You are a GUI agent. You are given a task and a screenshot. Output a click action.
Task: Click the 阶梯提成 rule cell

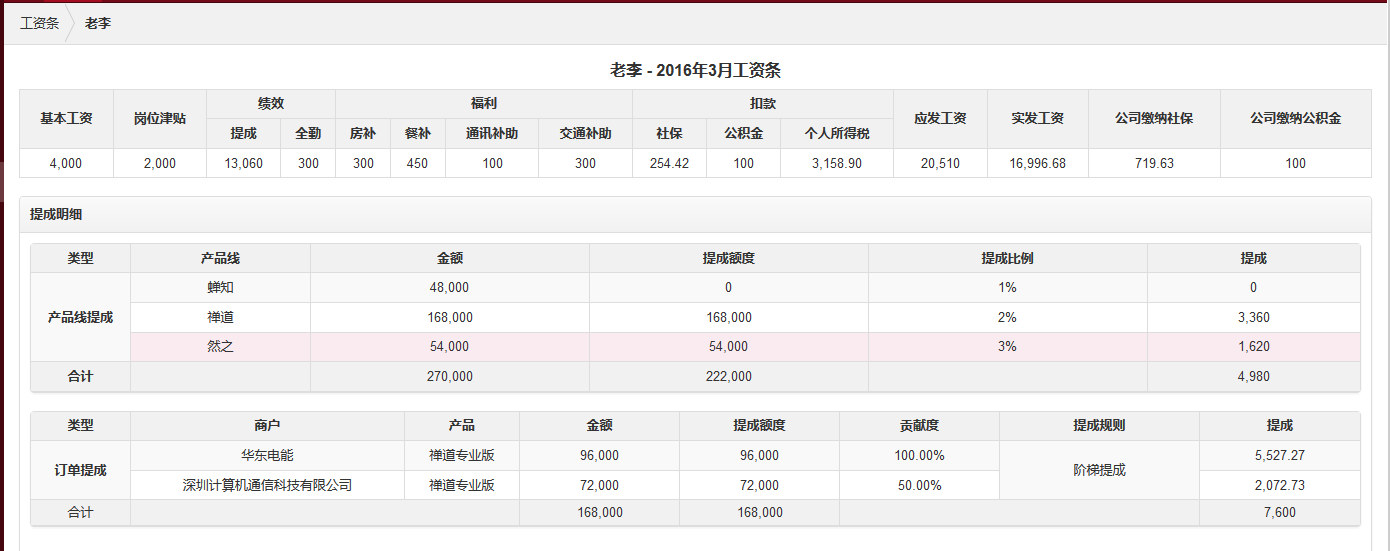[x=1099, y=470]
